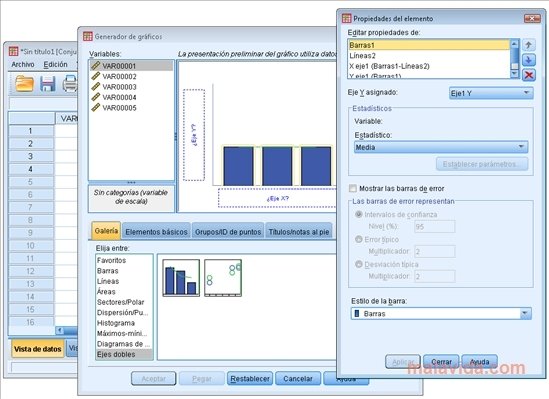Select the VAR00002 scale variable
The height and width of the screenshot is (399, 549).
click(131, 76)
